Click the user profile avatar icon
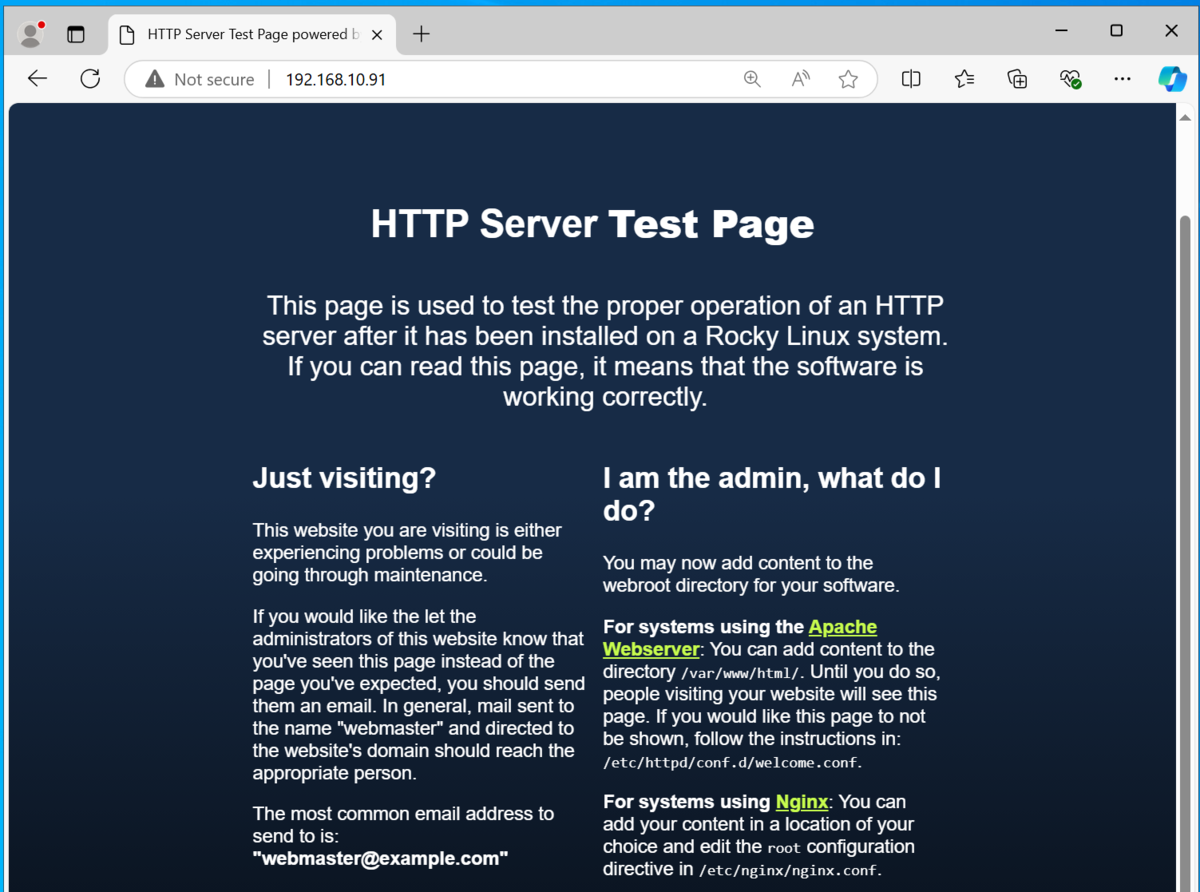 [31, 34]
